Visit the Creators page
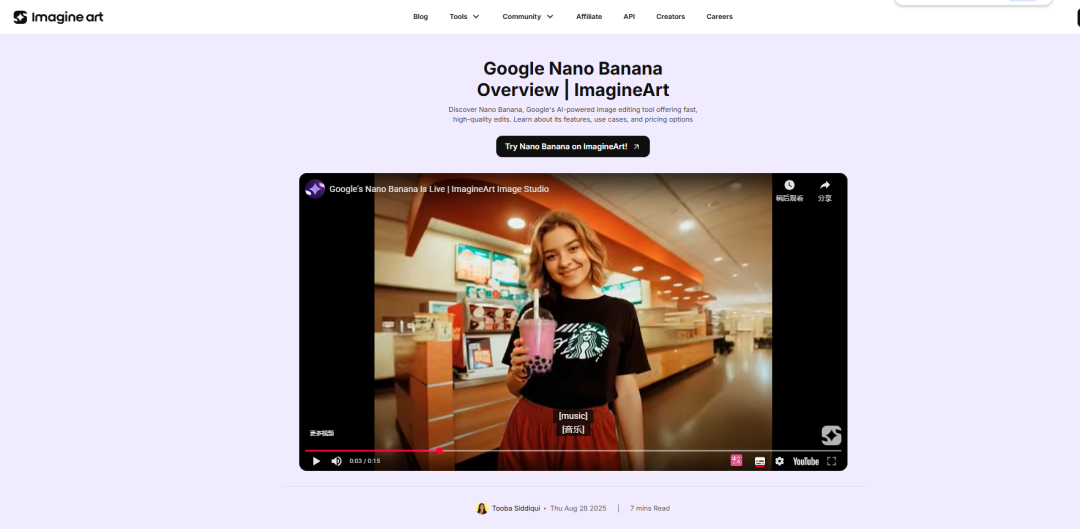This screenshot has width=1080, height=529. click(670, 17)
